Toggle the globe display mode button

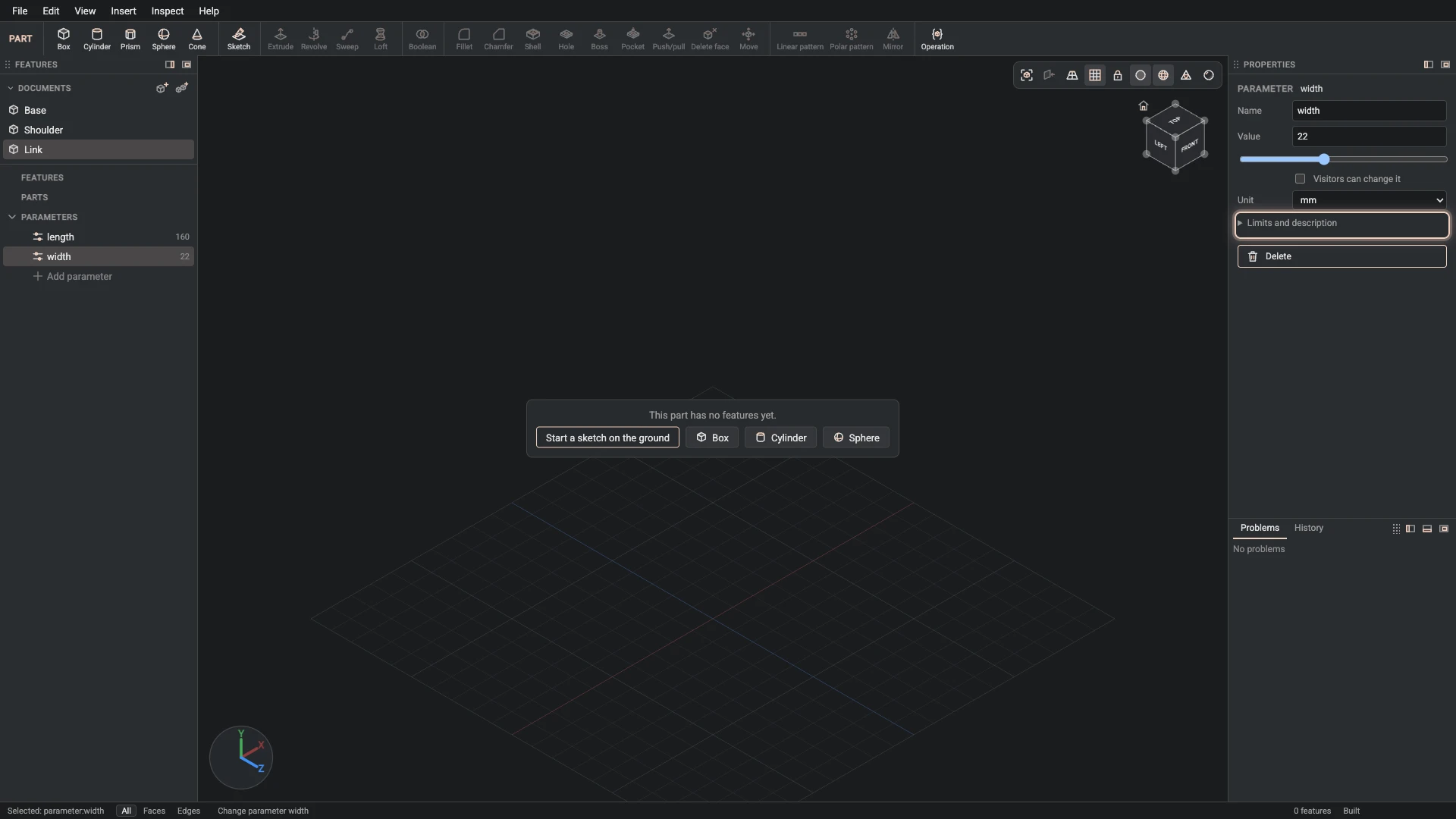pyautogui.click(x=1163, y=75)
